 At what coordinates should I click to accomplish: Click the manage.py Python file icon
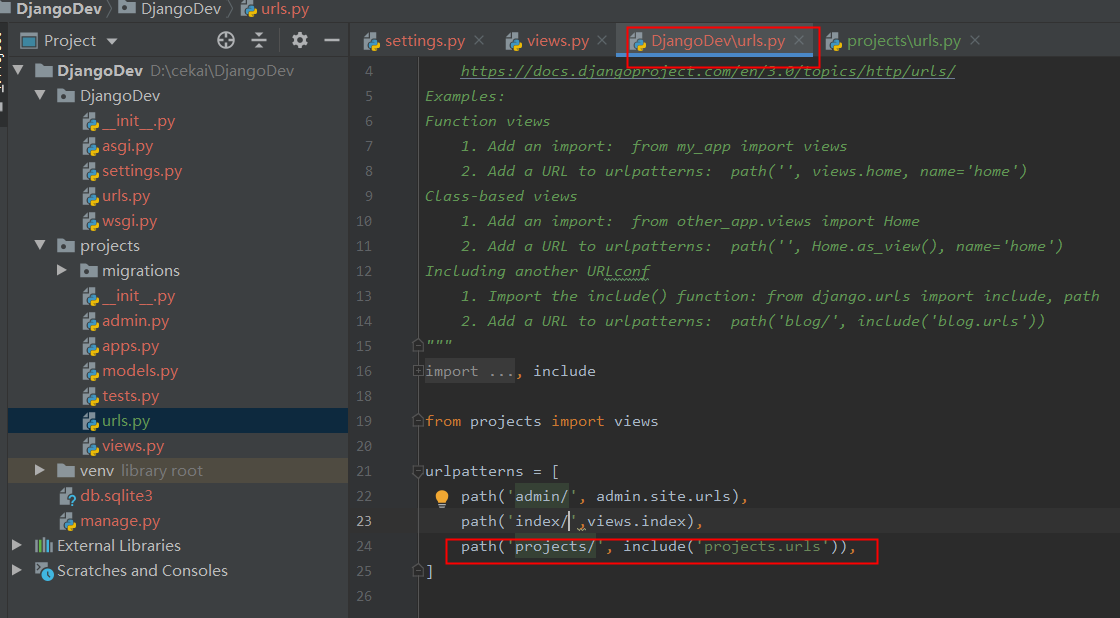click(x=67, y=521)
